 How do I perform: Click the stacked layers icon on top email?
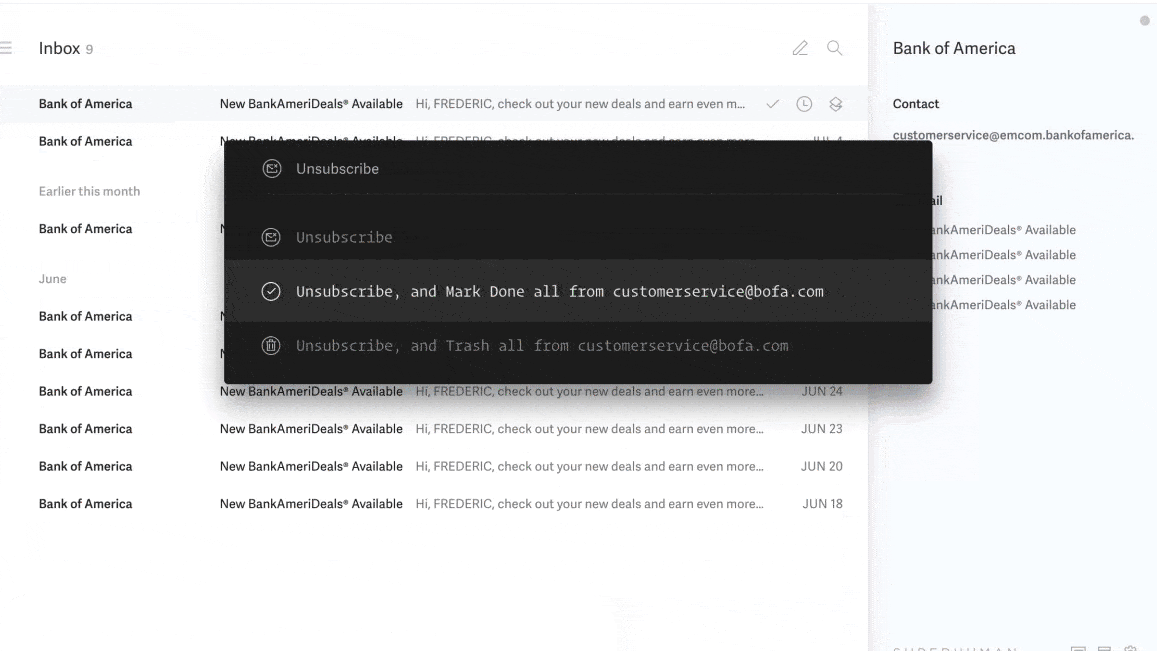pyautogui.click(x=836, y=104)
